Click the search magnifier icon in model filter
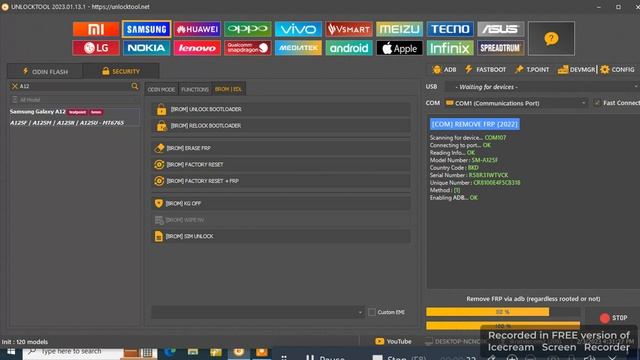This screenshot has width=640, height=360. tap(135, 86)
